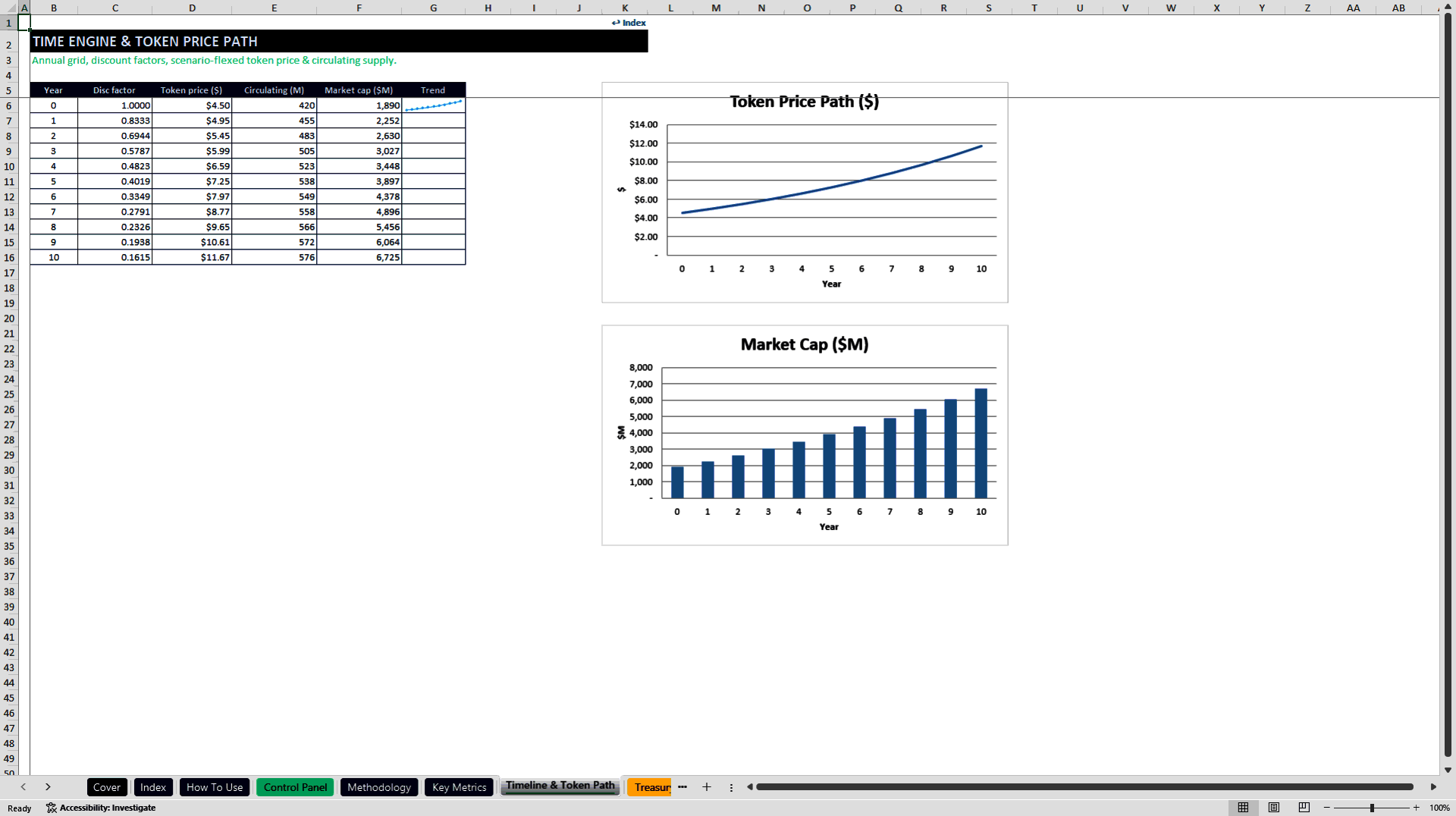Click horizontal scrollbar left arrow
The width and height of the screenshot is (1456, 816).
750,787
